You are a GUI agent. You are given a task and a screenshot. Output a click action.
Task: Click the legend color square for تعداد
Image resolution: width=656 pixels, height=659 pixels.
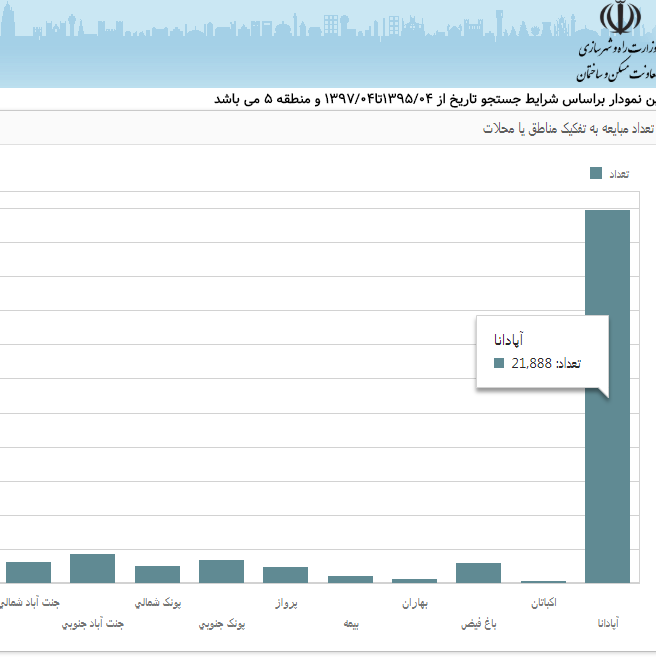pos(596,173)
